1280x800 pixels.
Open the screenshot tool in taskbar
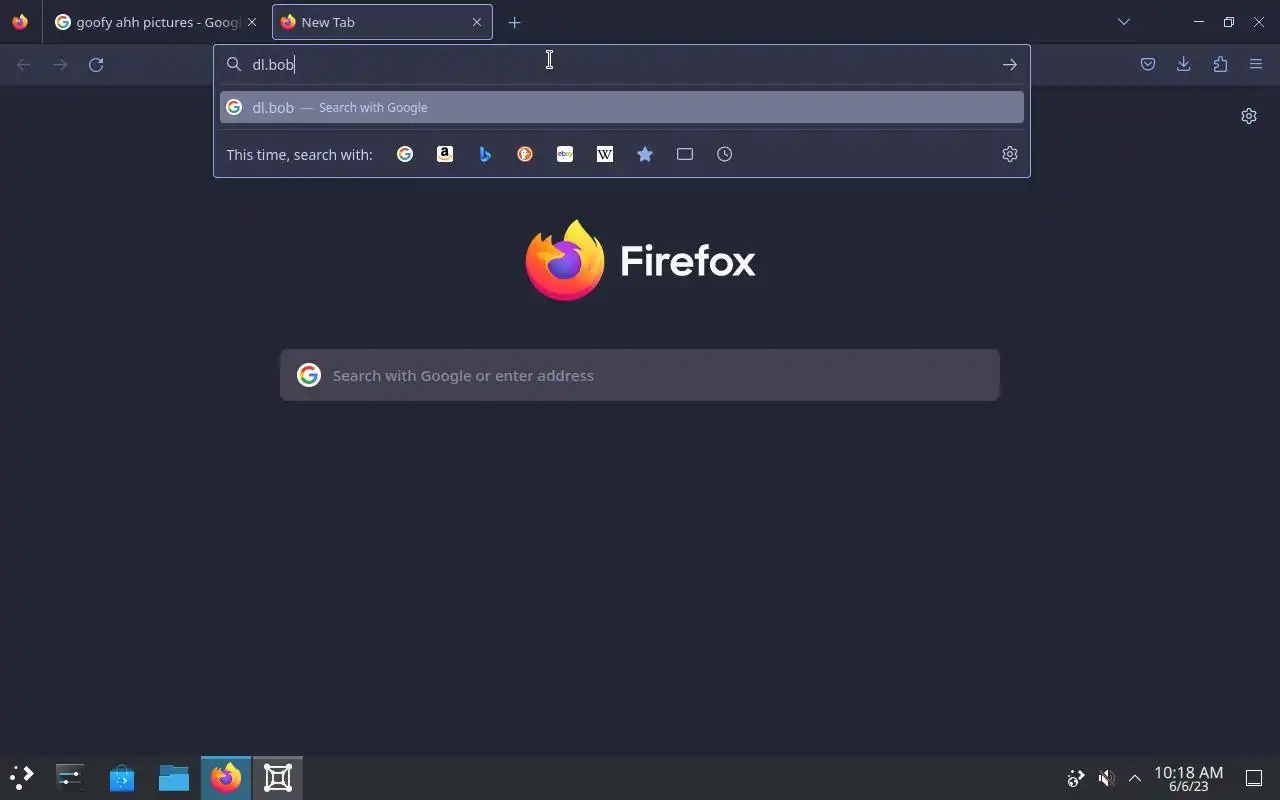278,777
